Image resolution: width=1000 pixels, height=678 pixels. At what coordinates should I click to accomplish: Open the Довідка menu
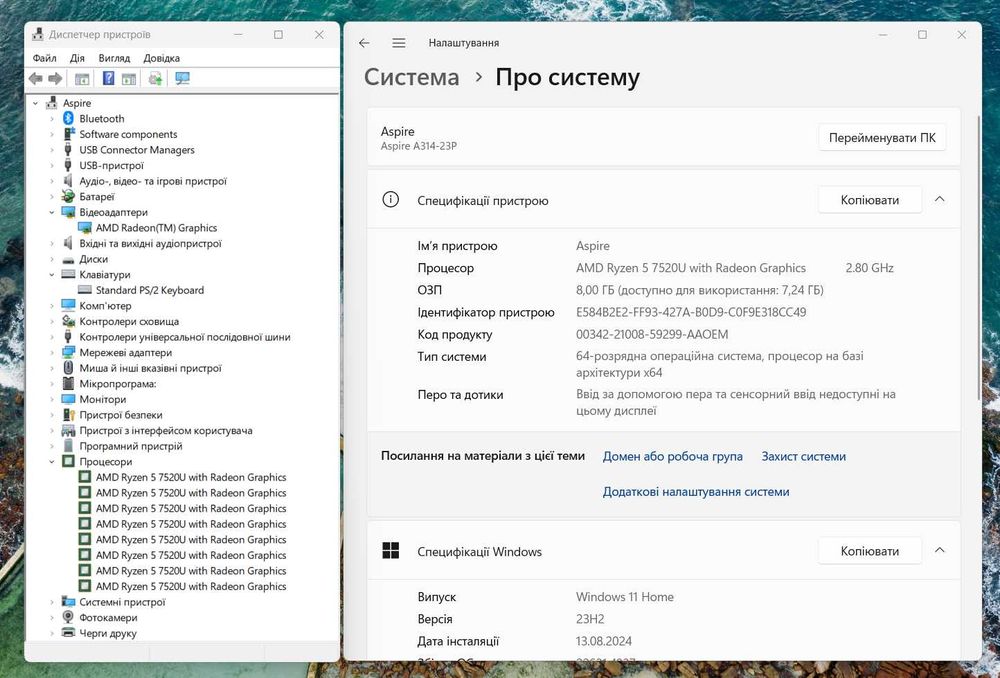(161, 58)
